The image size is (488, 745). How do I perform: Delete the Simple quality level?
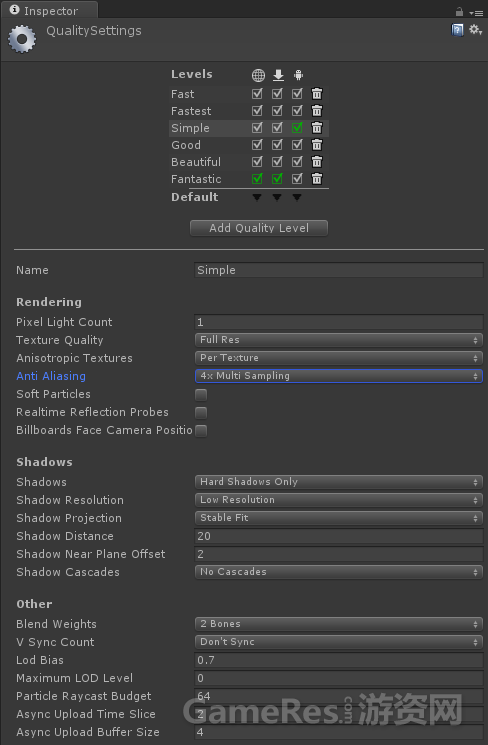coord(317,128)
